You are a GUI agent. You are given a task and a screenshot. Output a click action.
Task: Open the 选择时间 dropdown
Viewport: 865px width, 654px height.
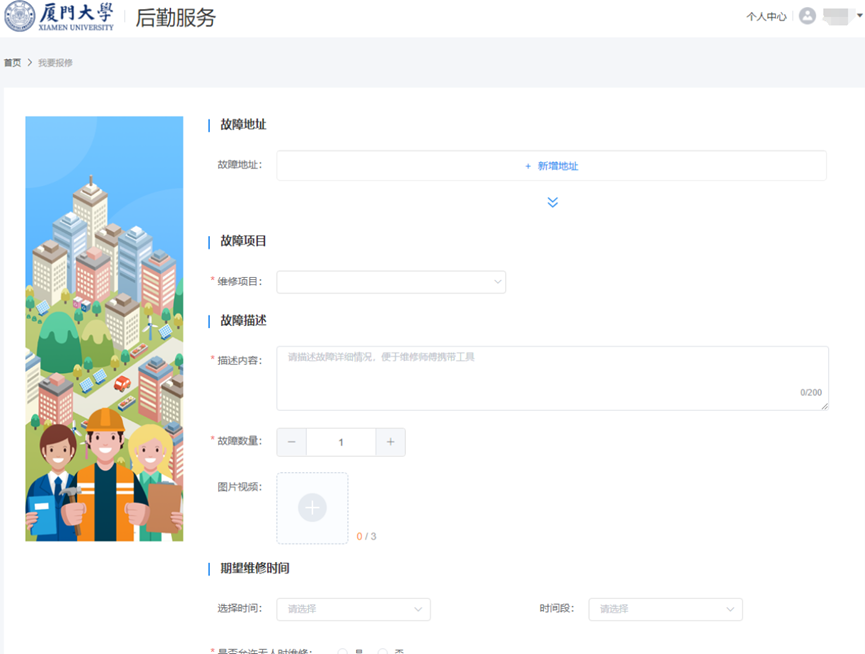[353, 609]
